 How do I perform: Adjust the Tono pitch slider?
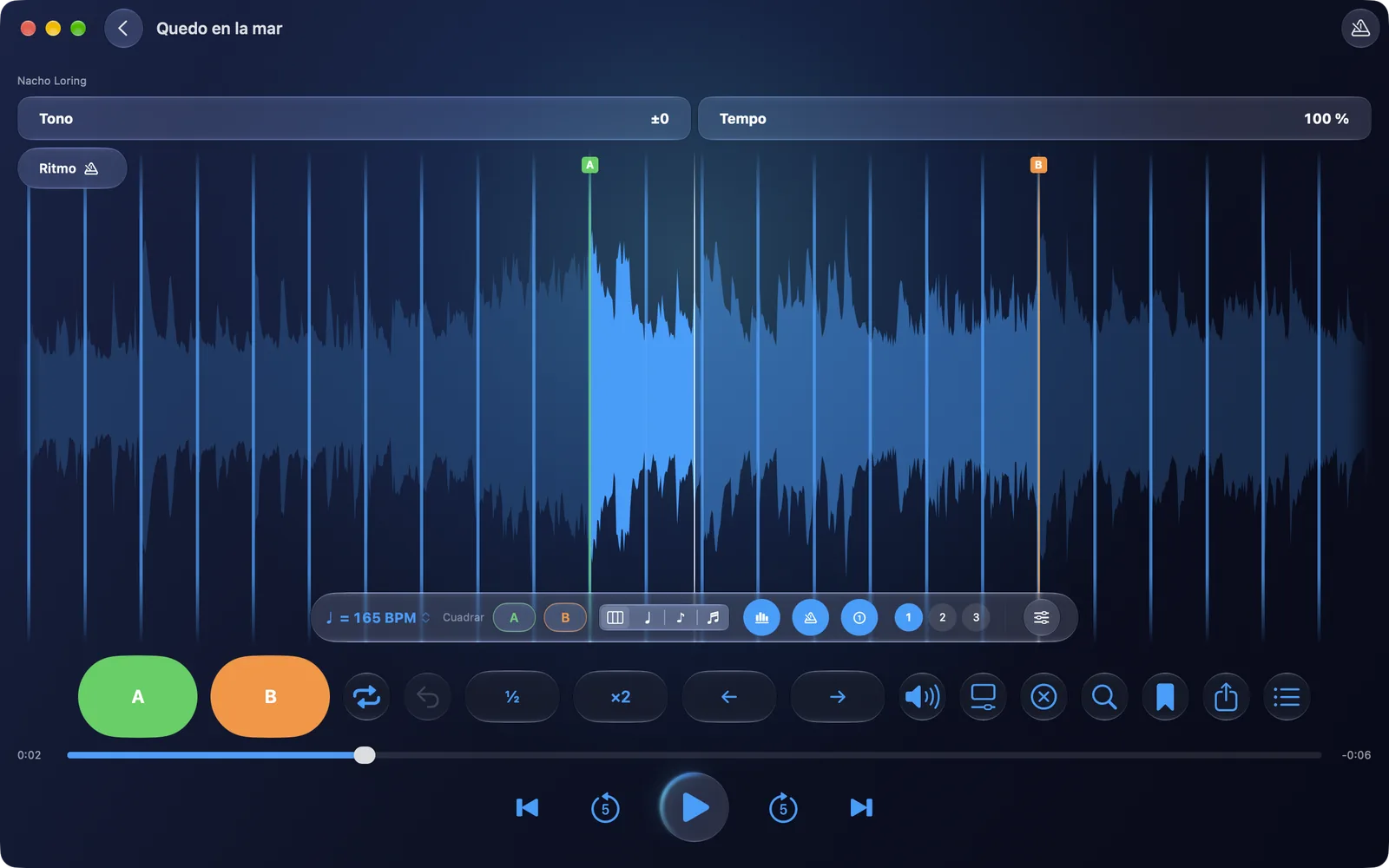(354, 118)
